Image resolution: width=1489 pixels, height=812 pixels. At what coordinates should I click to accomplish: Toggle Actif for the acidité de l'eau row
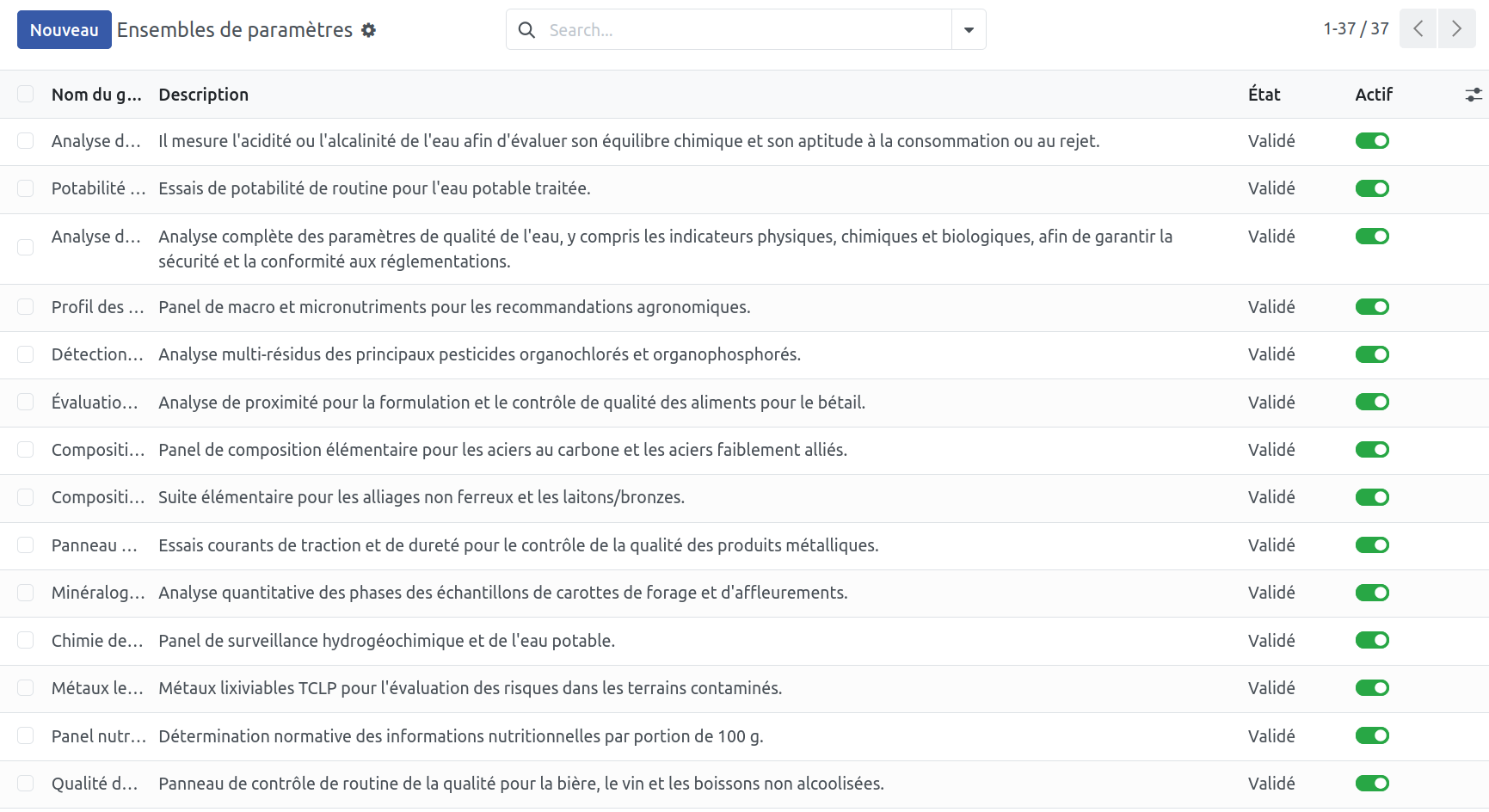pos(1372,141)
